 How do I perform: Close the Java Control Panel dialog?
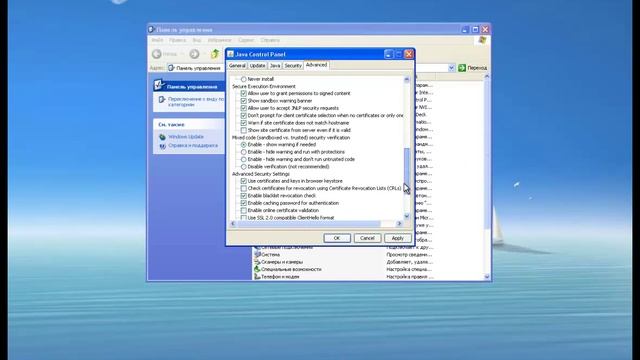coord(409,54)
